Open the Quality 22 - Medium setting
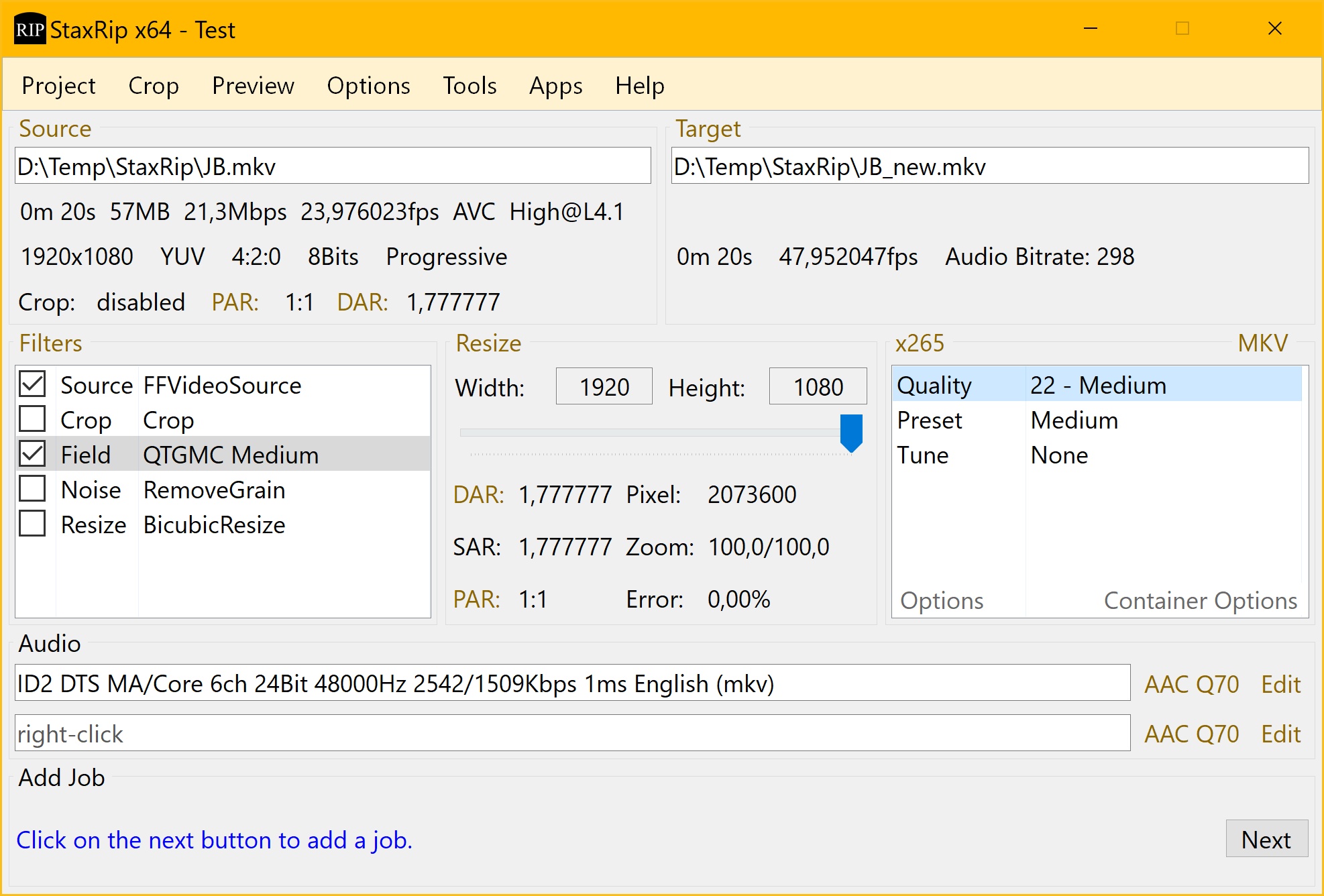 pos(1097,385)
